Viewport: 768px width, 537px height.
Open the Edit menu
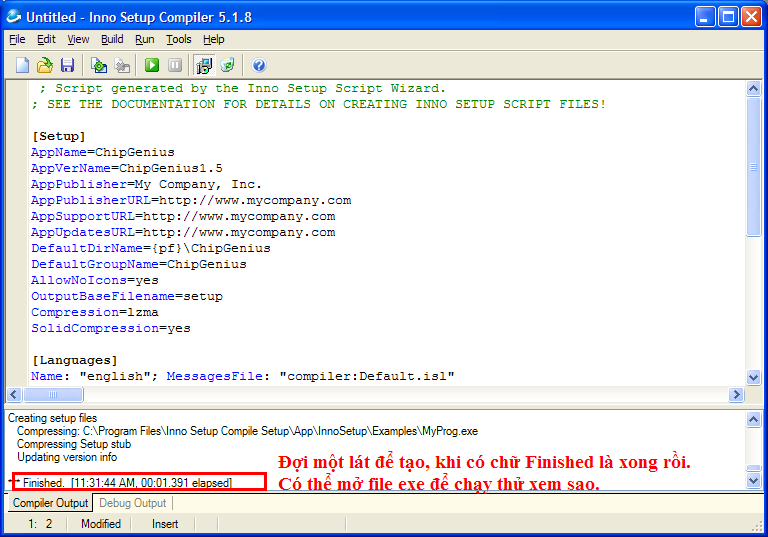click(x=46, y=39)
